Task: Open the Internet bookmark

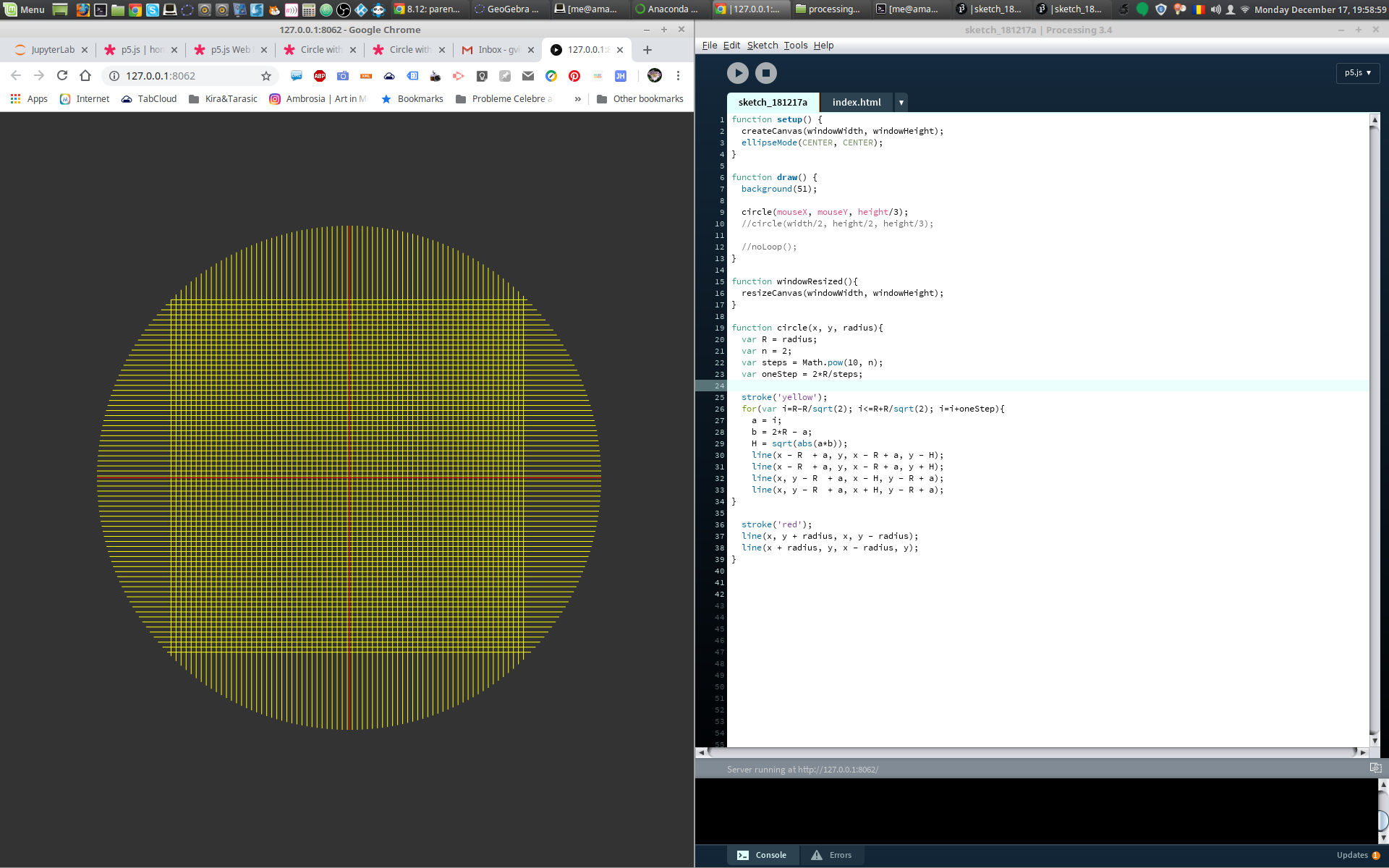Action: click(x=85, y=99)
